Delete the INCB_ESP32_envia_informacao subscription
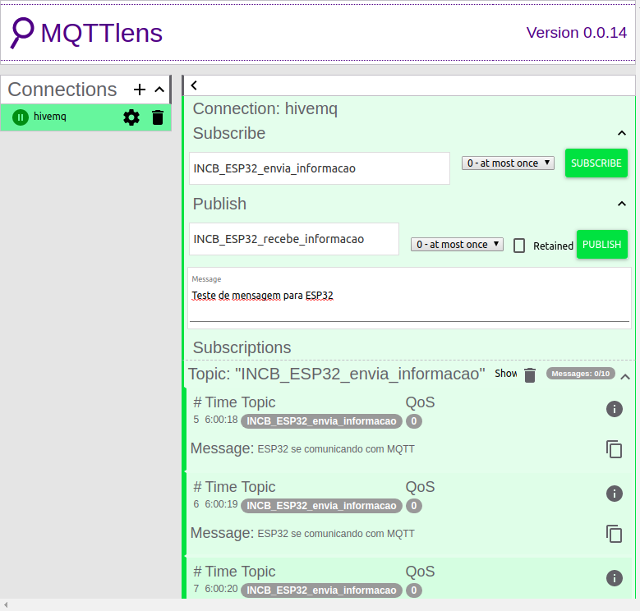The image size is (640, 611). pos(530,375)
